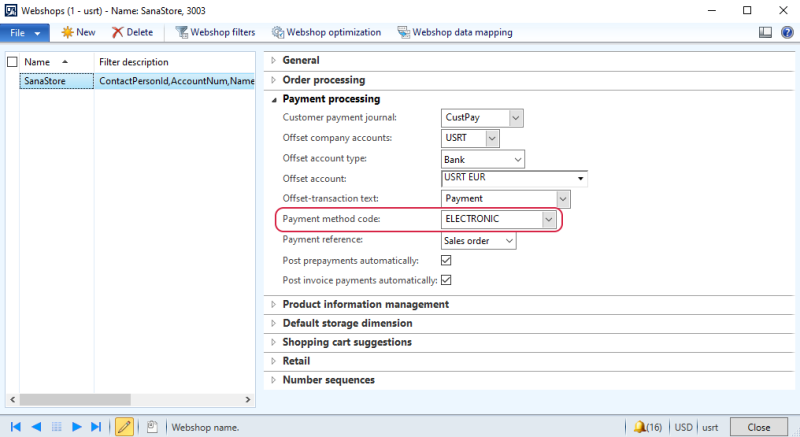Select the SanaStore row in the list

click(x=52, y=80)
